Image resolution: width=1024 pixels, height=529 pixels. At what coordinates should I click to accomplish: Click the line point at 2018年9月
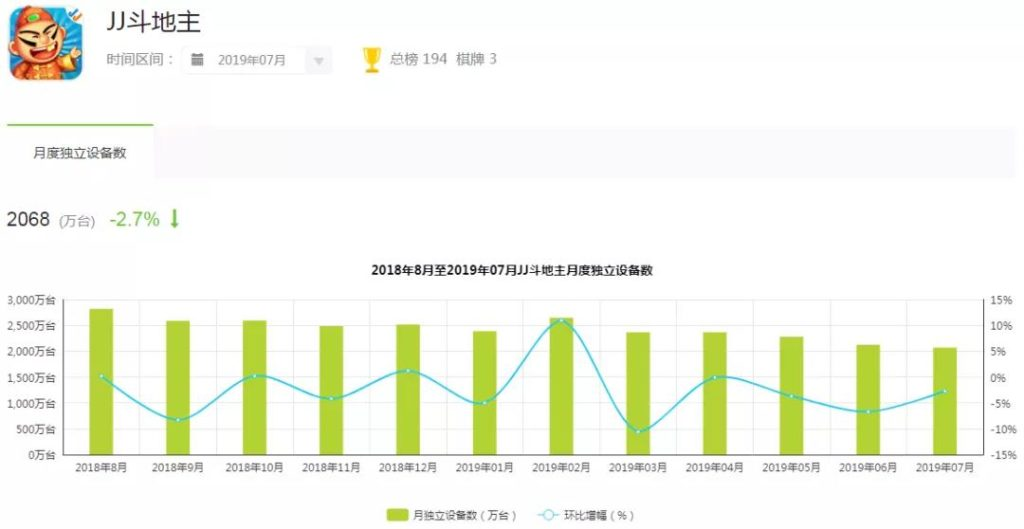[x=178, y=419]
